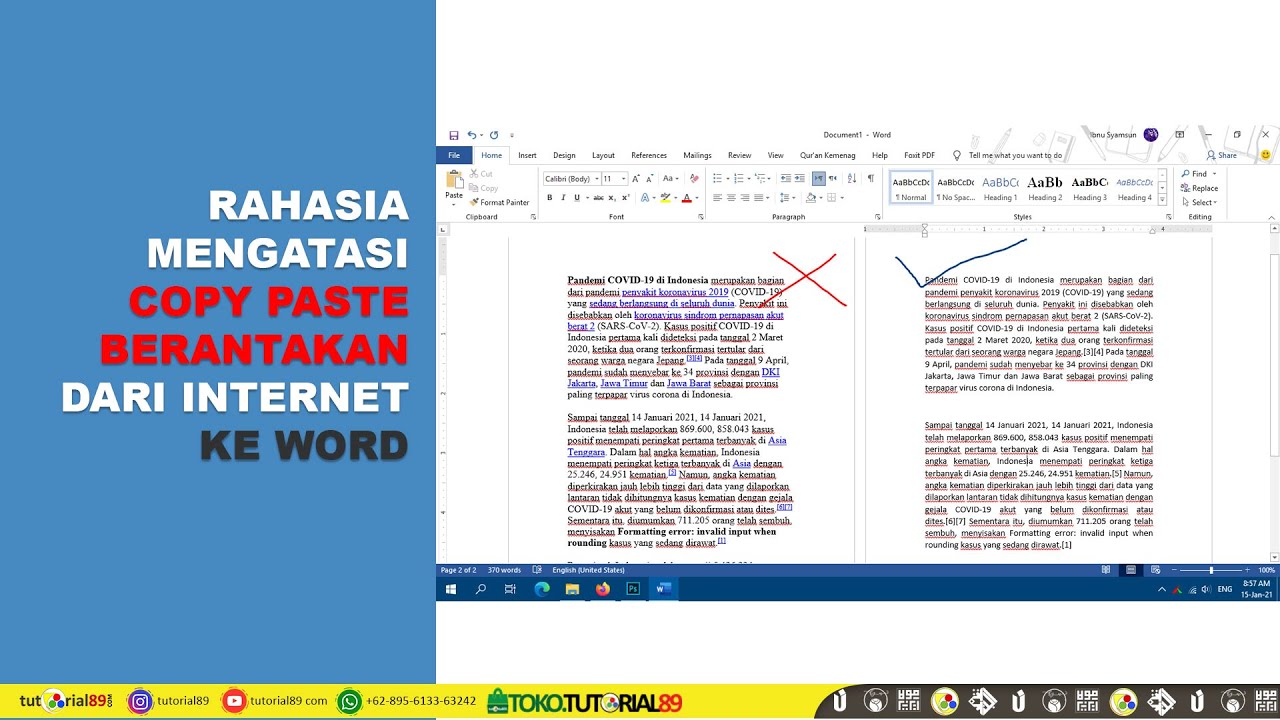Activate the Format Painter
Image resolution: width=1280 pixels, height=720 pixels.
tap(500, 202)
